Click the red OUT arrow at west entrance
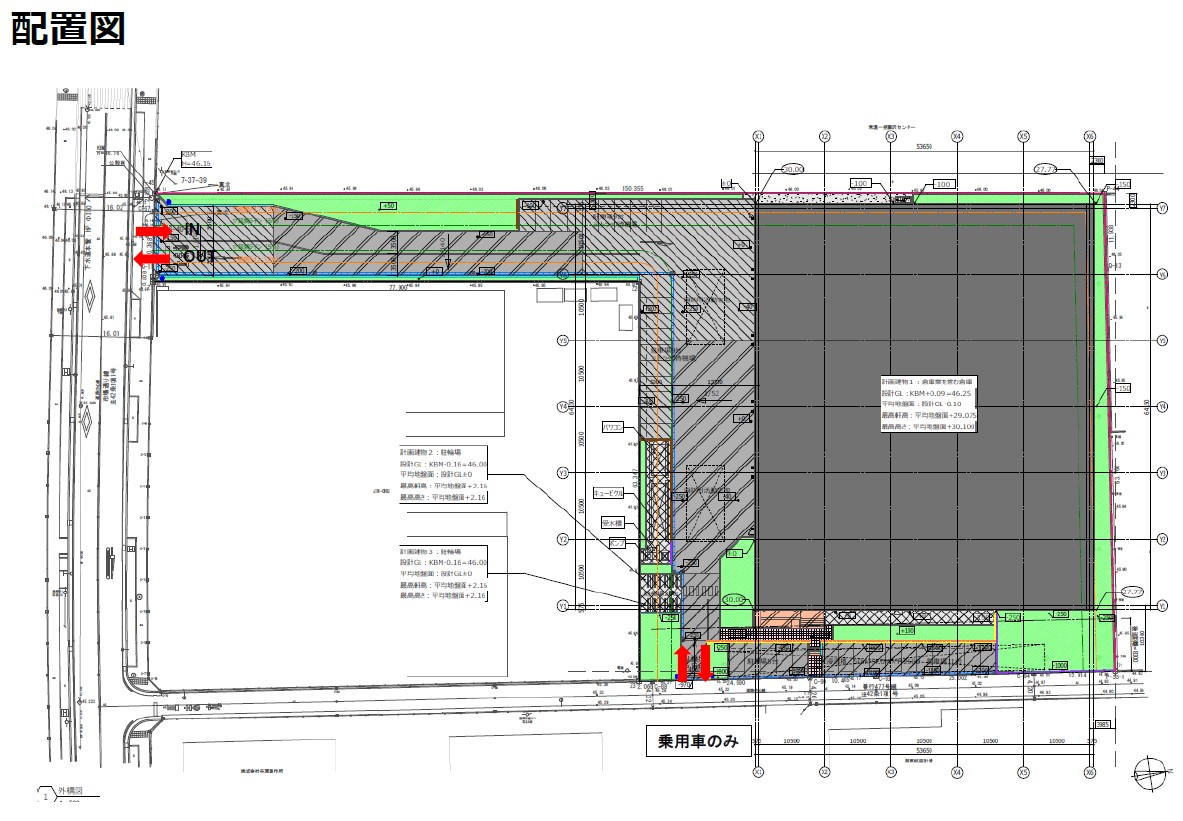Image resolution: width=1183 pixels, height=821 pixels. (x=151, y=258)
